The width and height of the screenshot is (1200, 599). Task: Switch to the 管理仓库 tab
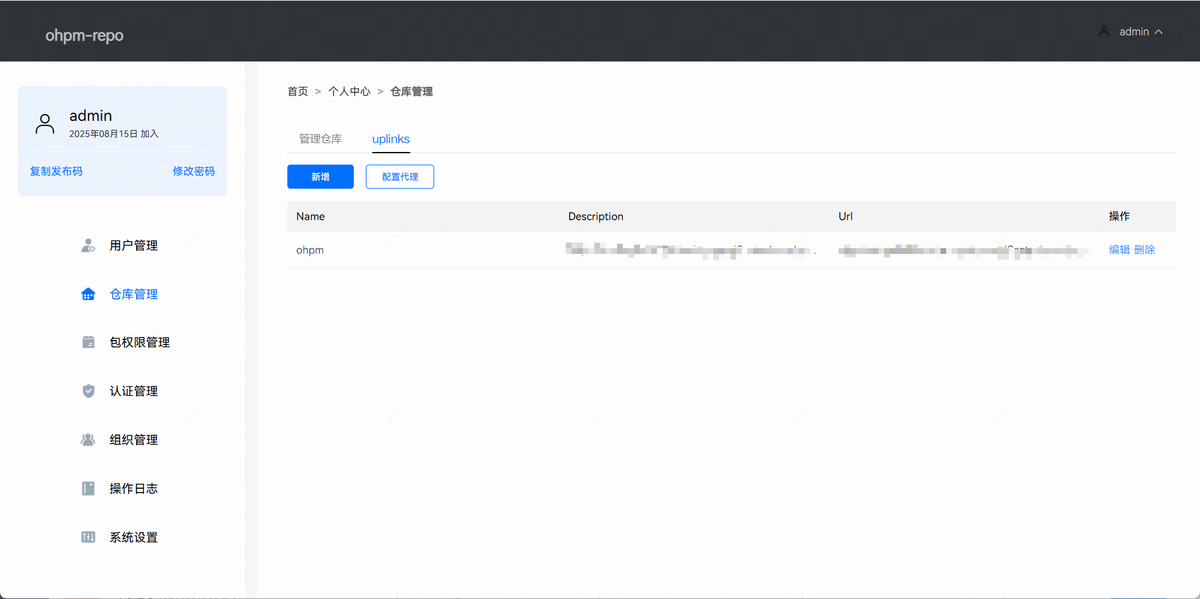[x=320, y=139]
